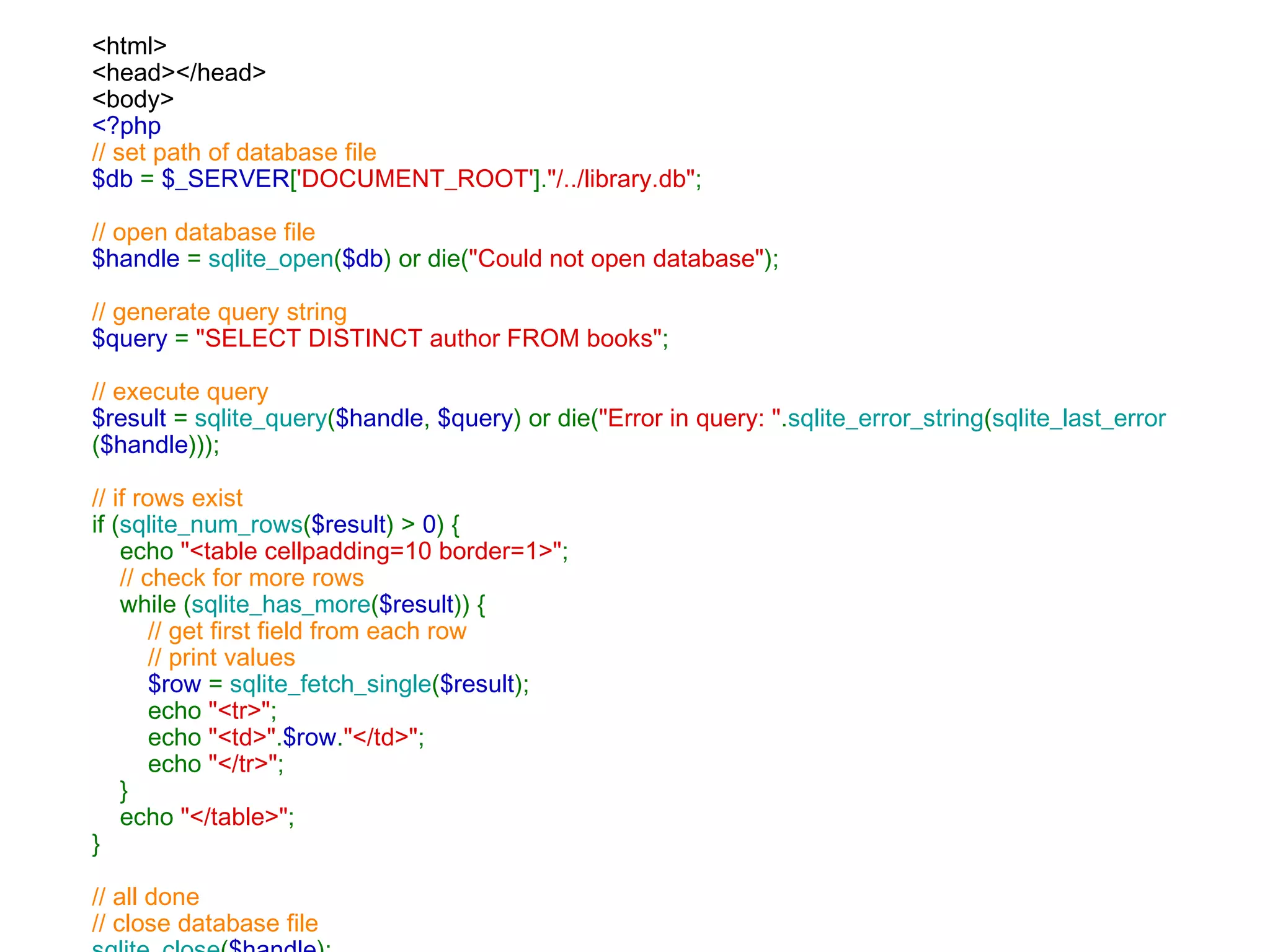Click string "Could not open database"
Image resolution: width=1270 pixels, height=952 pixels.
point(616,259)
